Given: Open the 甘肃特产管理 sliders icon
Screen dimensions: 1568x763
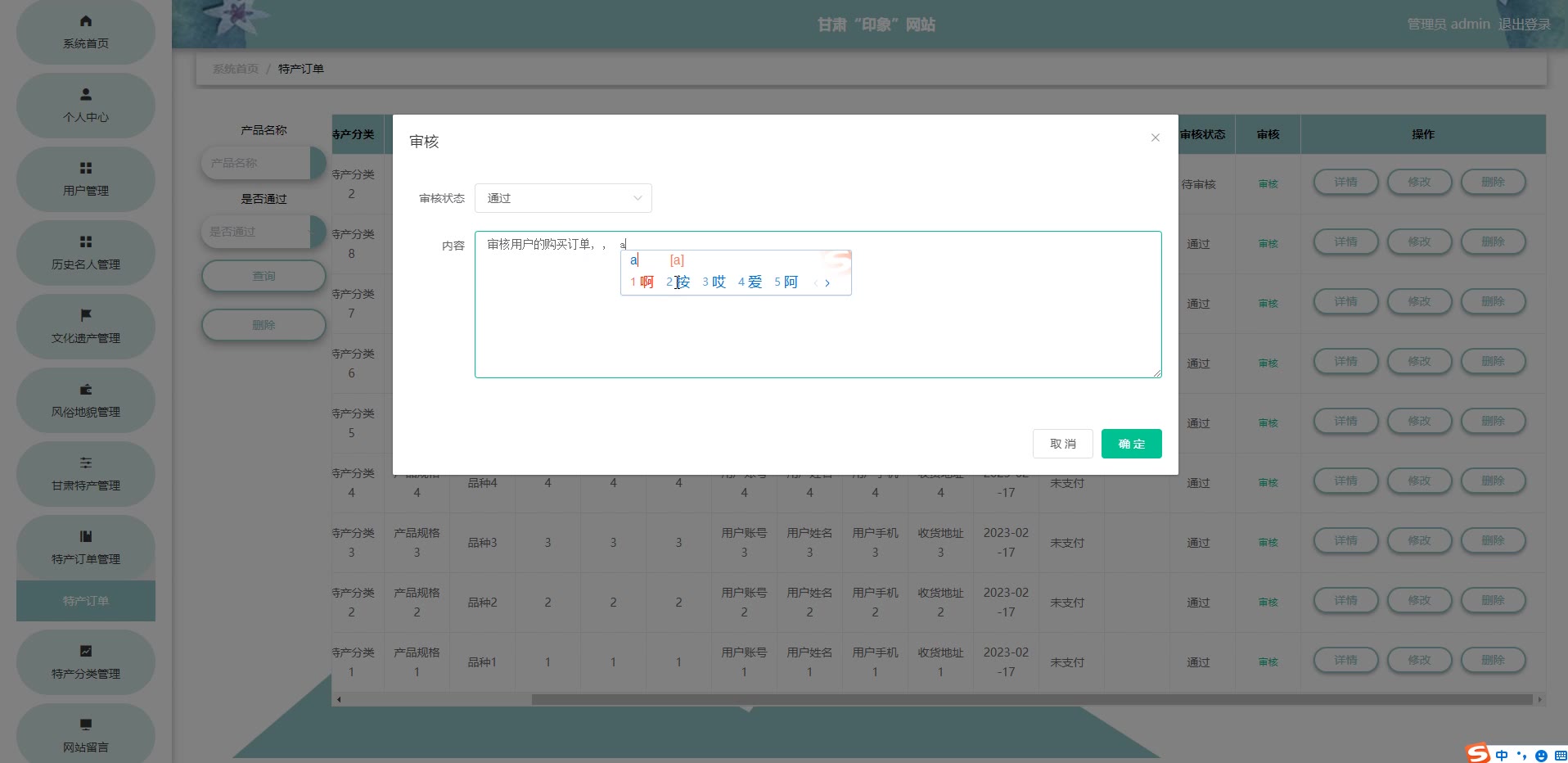Looking at the screenshot, I should (x=86, y=463).
